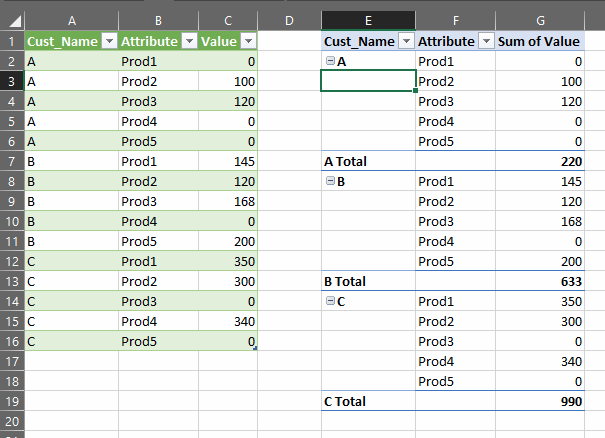This screenshot has height=438, width=605.
Task: Click cell A7 containing B
Action: pyautogui.click(x=72, y=161)
